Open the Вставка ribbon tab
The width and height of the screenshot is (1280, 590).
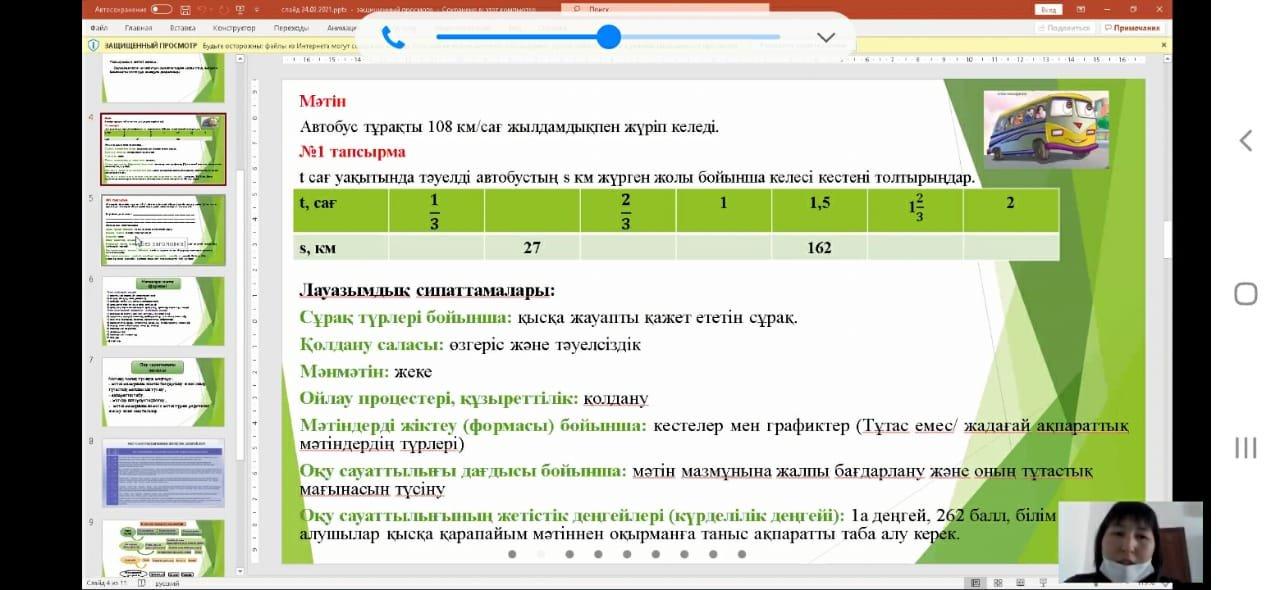183,29
